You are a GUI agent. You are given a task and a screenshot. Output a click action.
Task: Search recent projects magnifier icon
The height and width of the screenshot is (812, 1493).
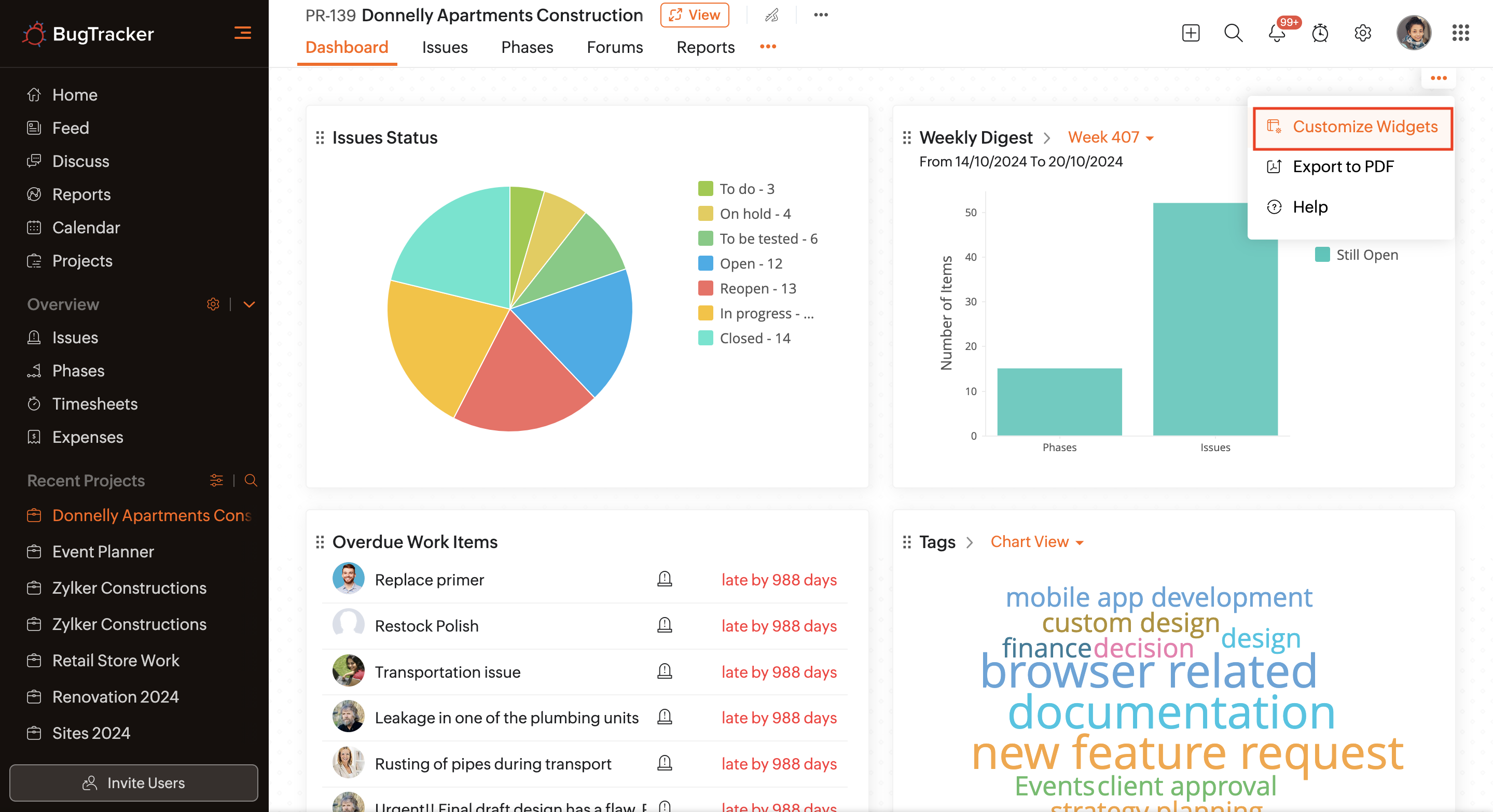click(251, 480)
